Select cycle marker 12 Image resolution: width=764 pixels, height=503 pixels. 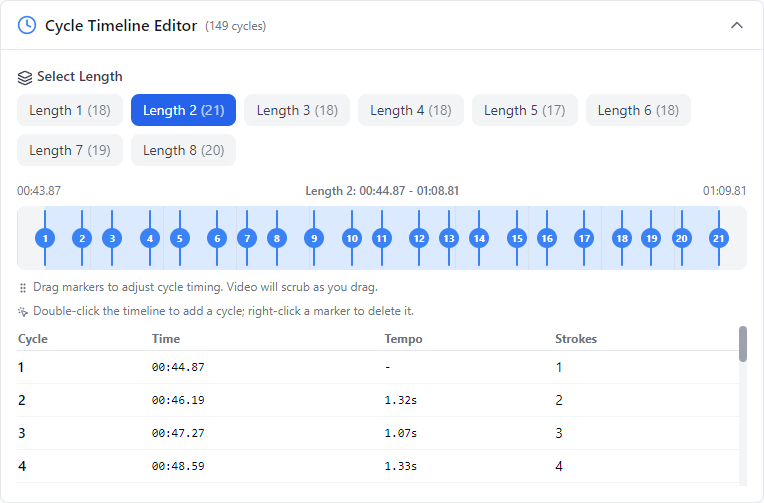(419, 238)
